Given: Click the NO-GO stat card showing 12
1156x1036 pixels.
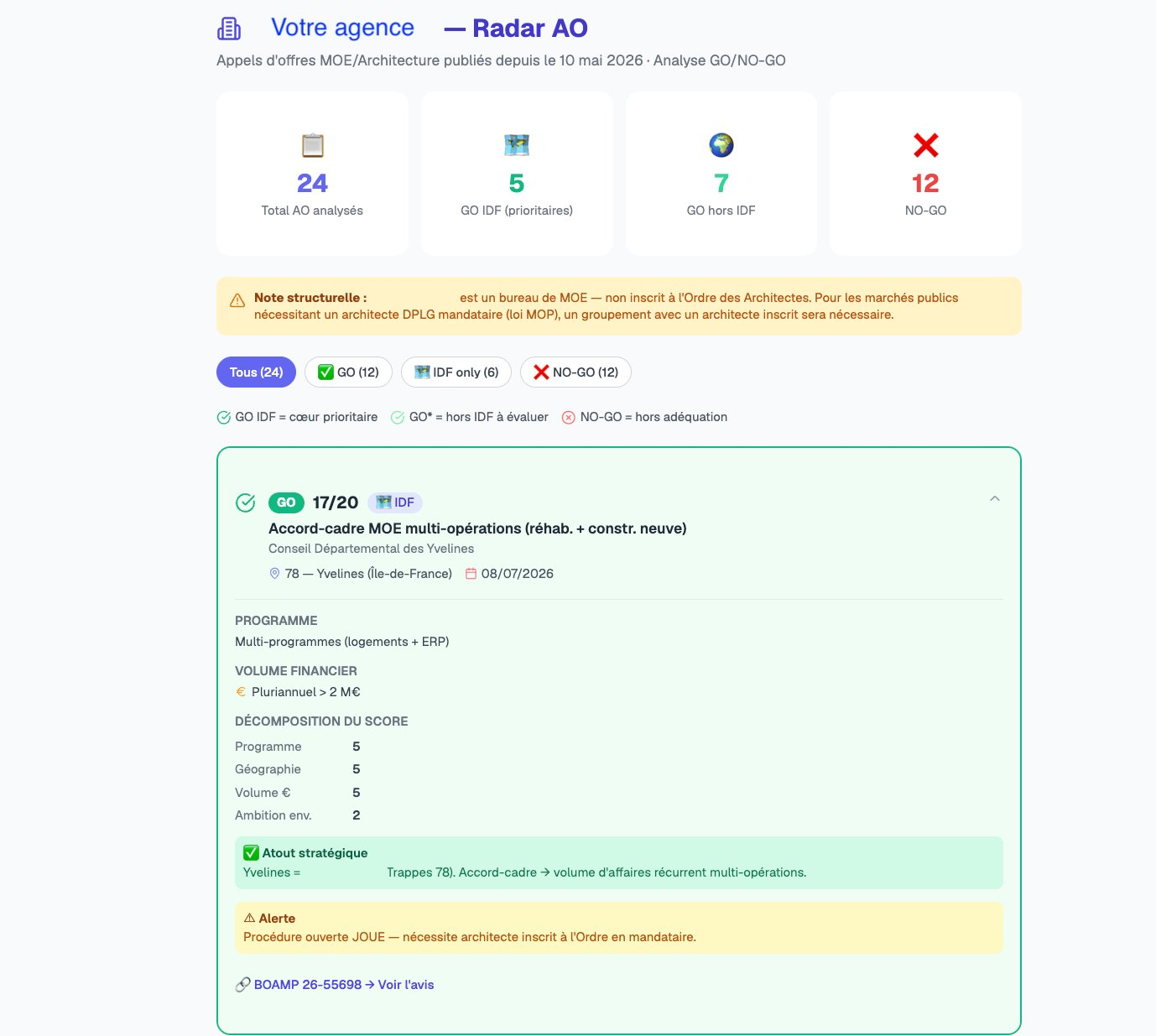Looking at the screenshot, I should 925,174.
